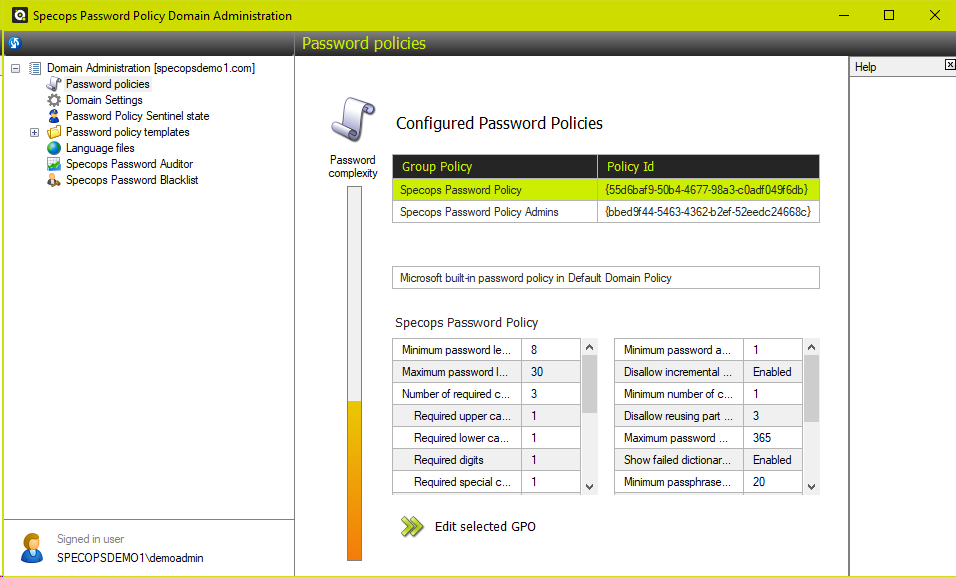956x577 pixels.
Task: Open Domain Settings from the tree
Action: coord(104,100)
